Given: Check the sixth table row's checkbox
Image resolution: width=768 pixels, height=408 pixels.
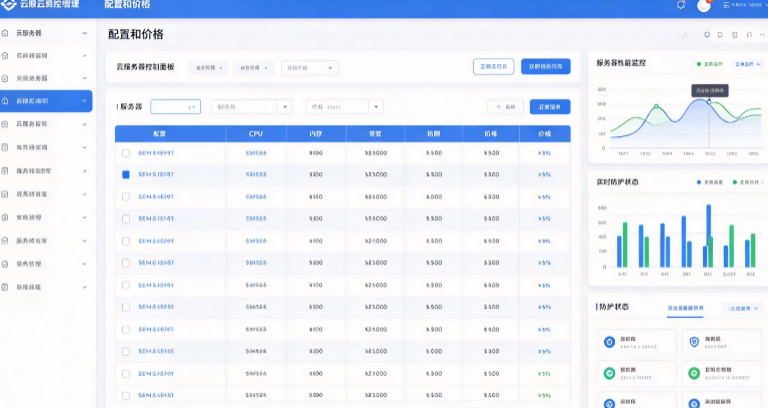Looking at the screenshot, I should [126, 263].
